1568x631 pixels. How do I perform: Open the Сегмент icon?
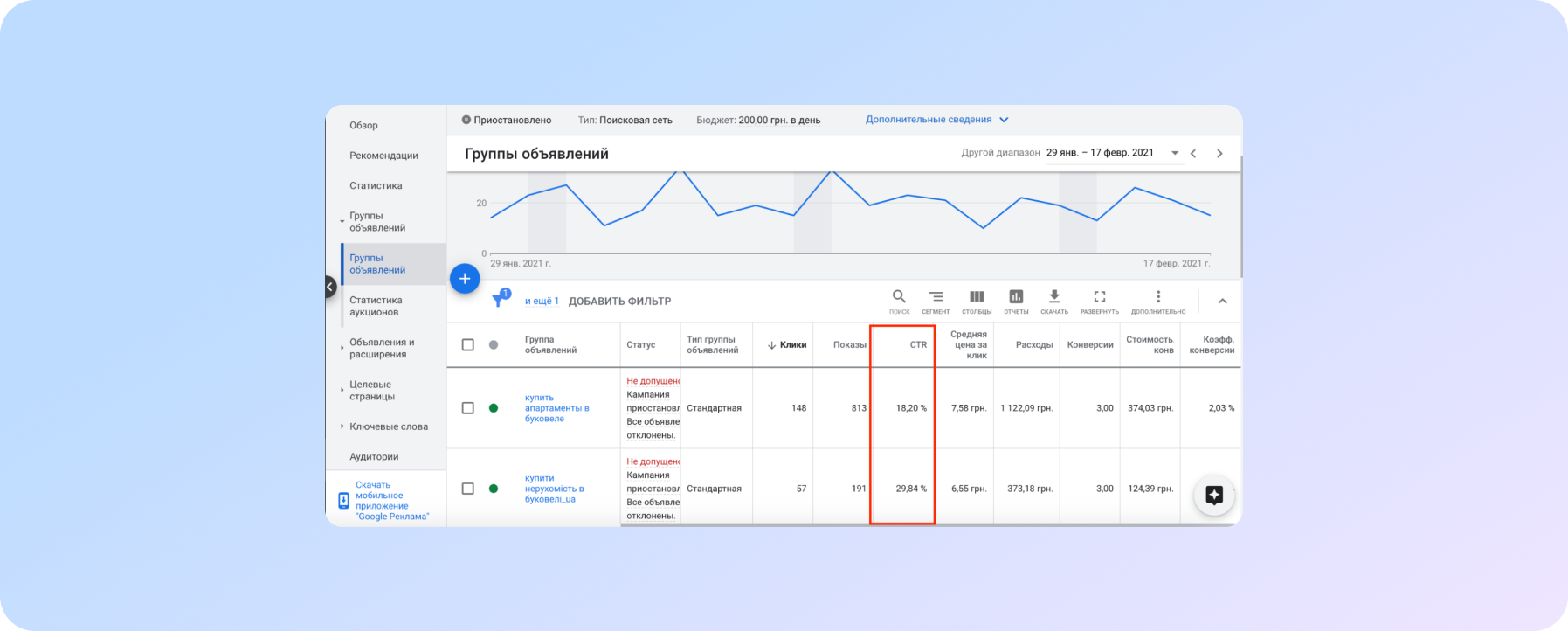click(936, 297)
